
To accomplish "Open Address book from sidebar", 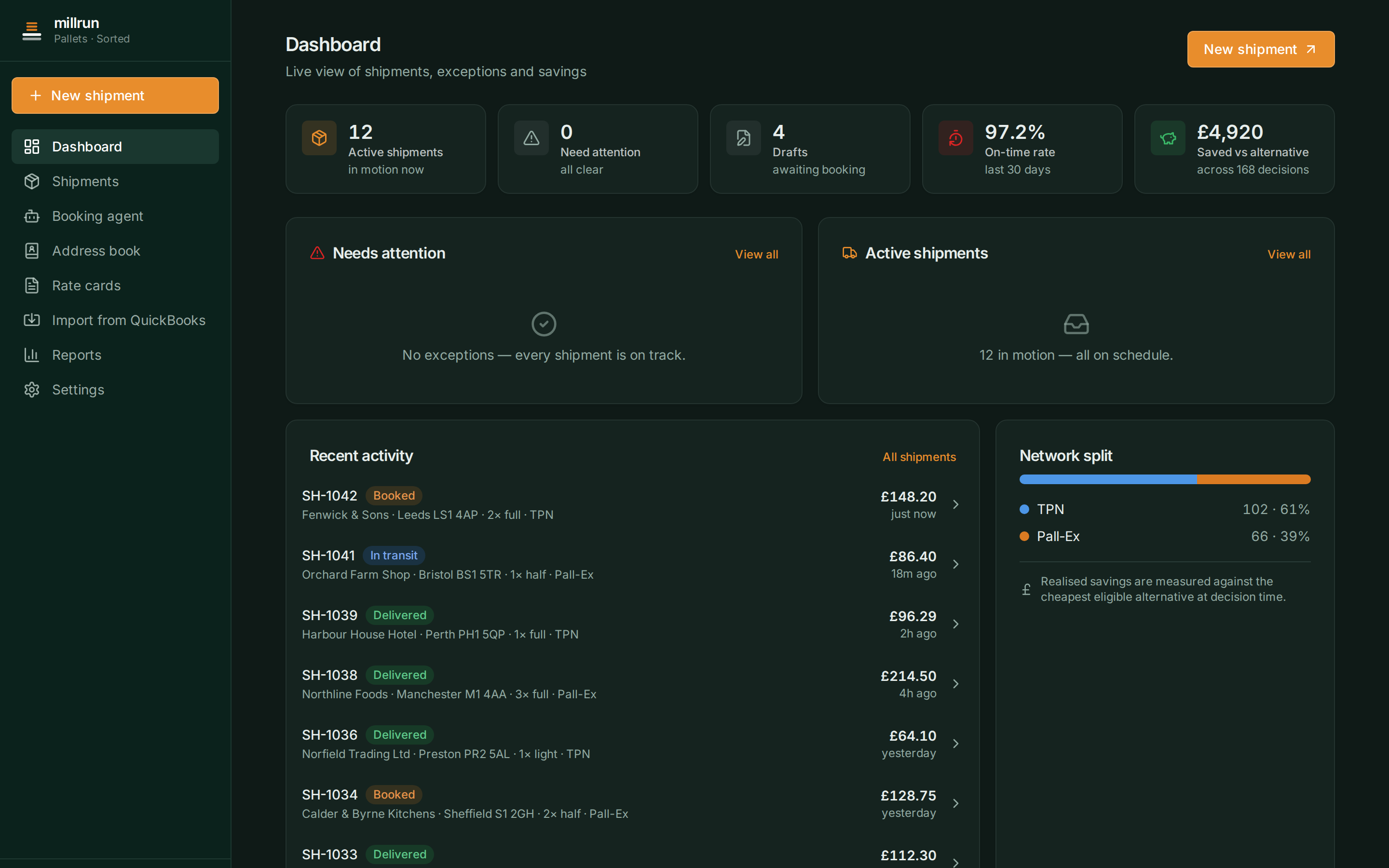I will (x=115, y=251).
